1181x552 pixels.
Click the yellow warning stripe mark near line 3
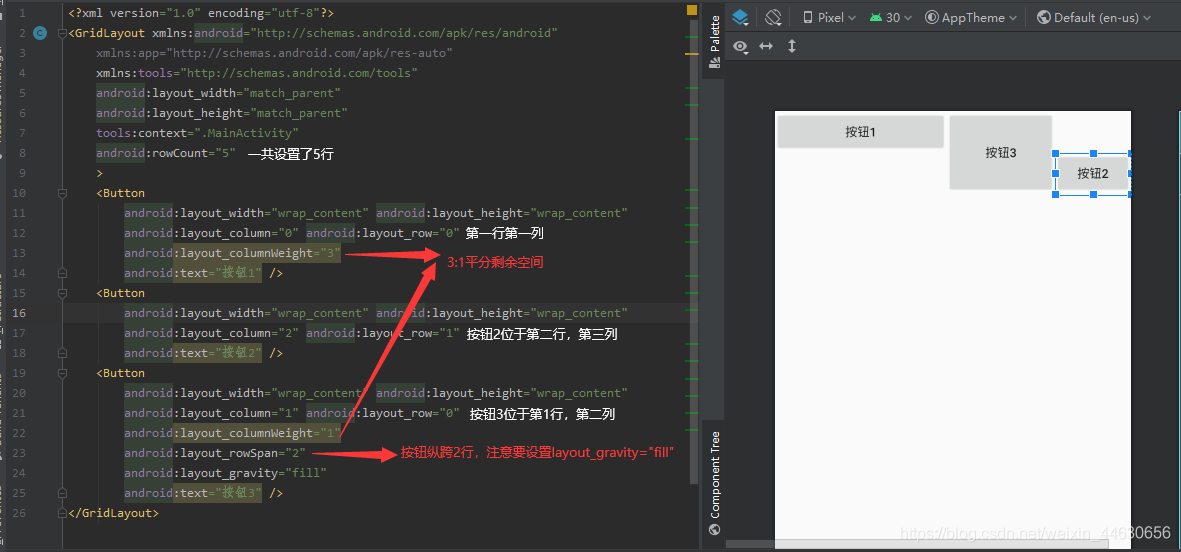[x=692, y=54]
